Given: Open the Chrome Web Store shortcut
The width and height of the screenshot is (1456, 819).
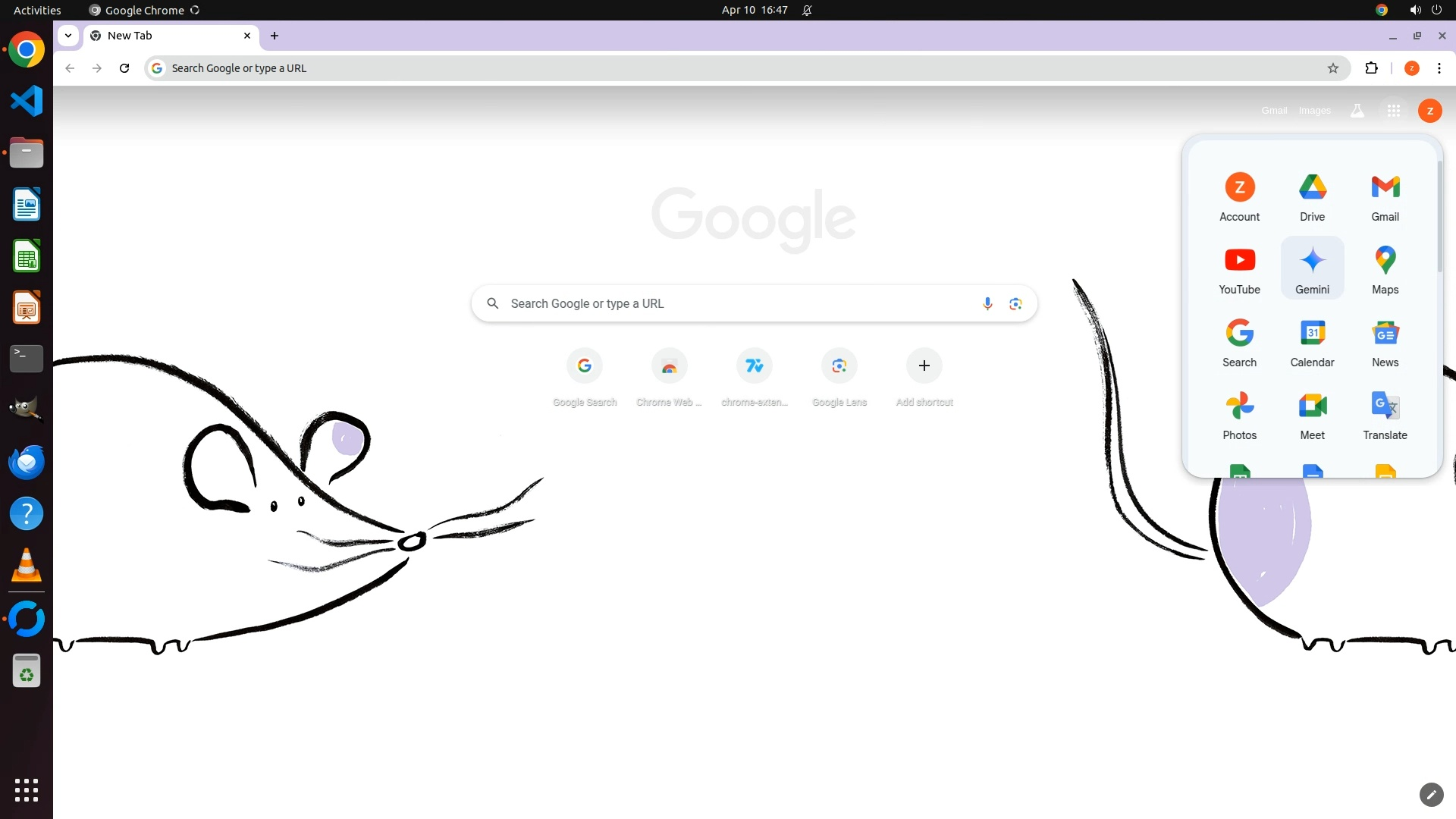Looking at the screenshot, I should pyautogui.click(x=669, y=366).
